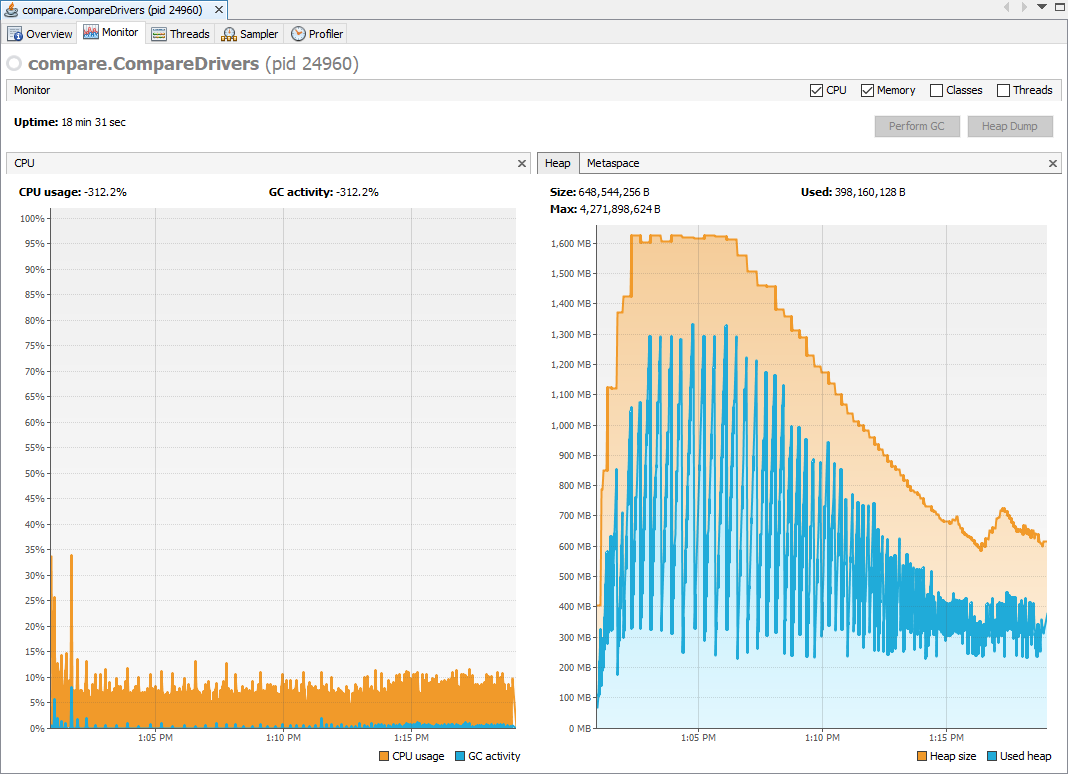Screen dimensions: 1068x774
Task: Click the Heap Dump button
Action: (x=1010, y=126)
